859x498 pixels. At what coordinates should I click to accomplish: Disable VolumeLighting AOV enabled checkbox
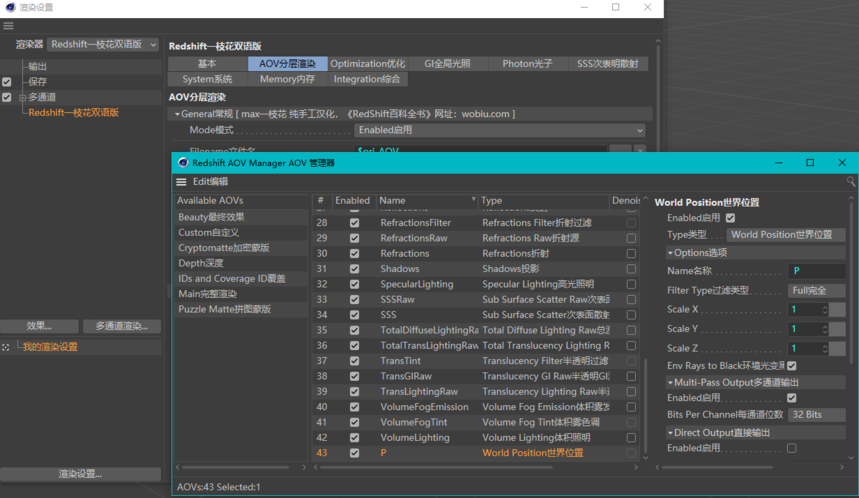click(x=354, y=438)
